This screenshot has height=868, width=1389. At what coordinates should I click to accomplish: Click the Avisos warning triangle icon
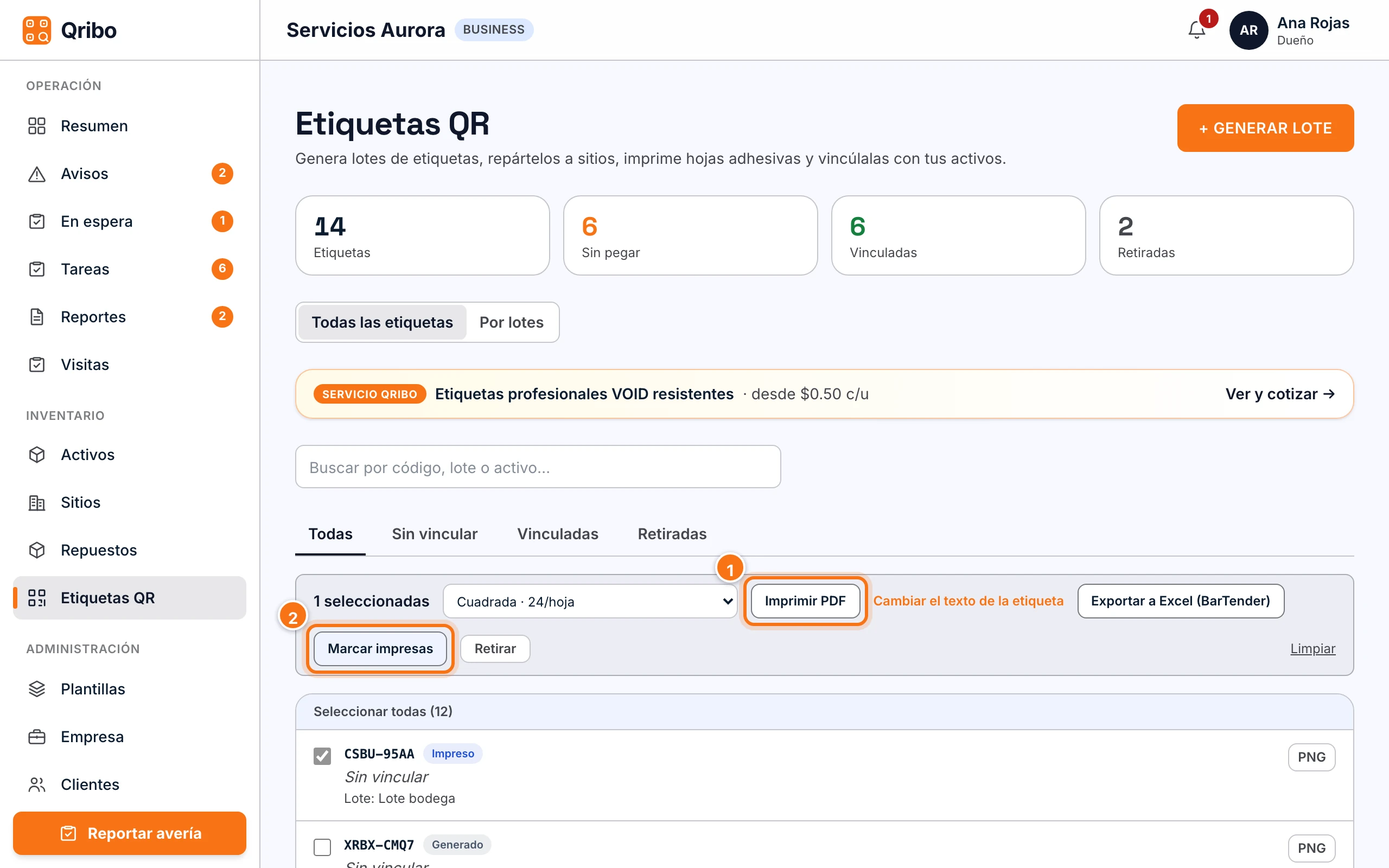[x=37, y=174]
